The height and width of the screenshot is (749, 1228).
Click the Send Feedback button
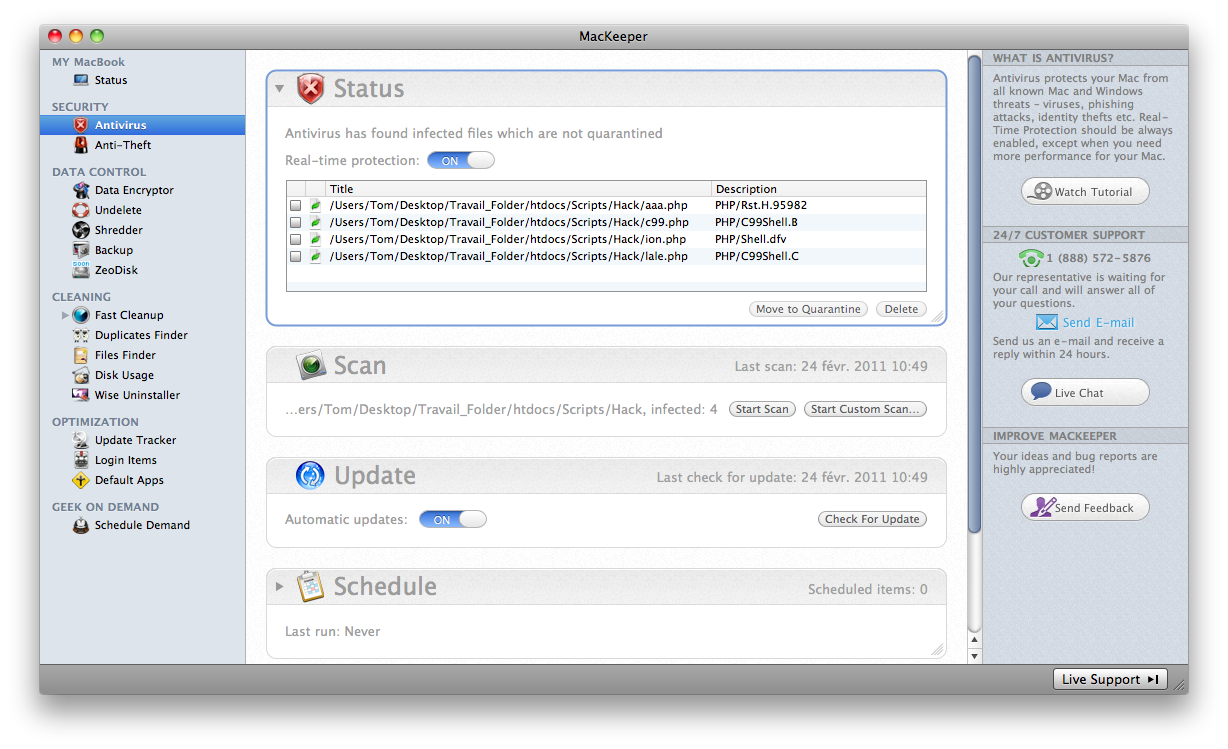[1085, 507]
